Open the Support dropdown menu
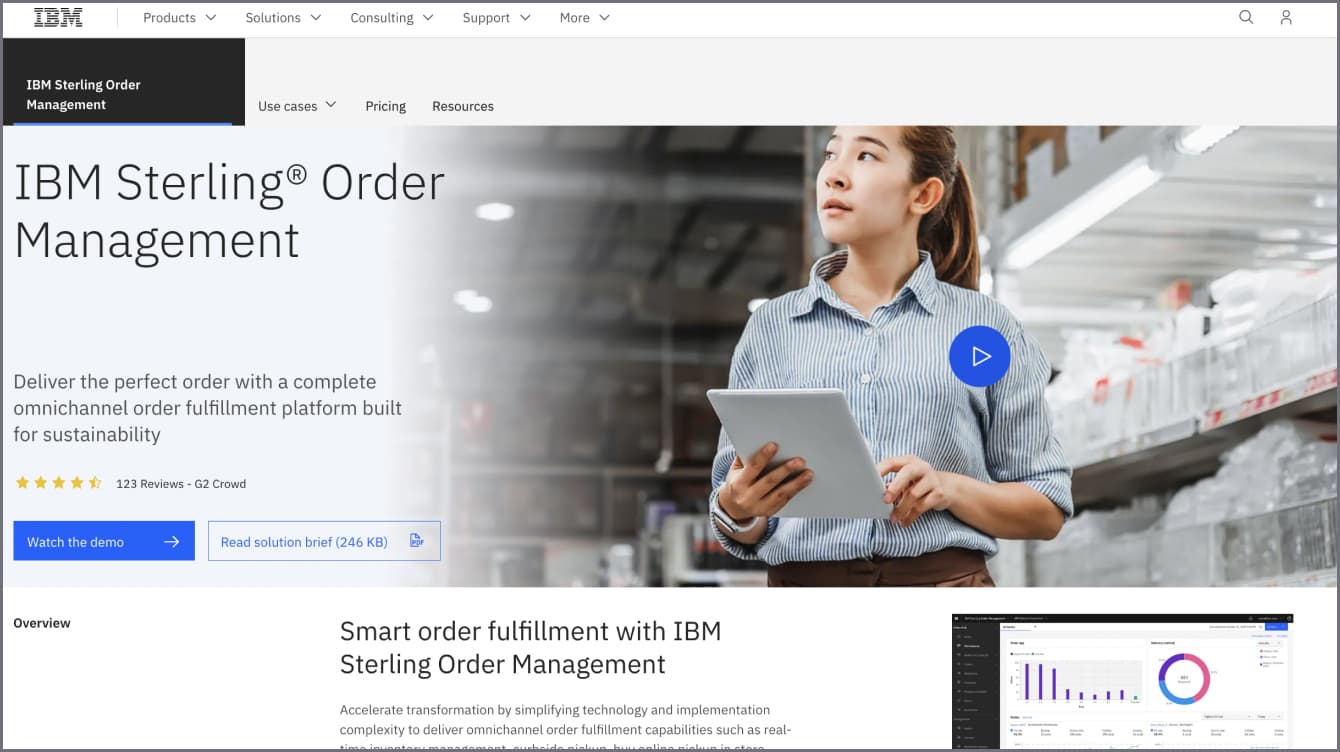Image resolution: width=1340 pixels, height=752 pixels. click(496, 18)
